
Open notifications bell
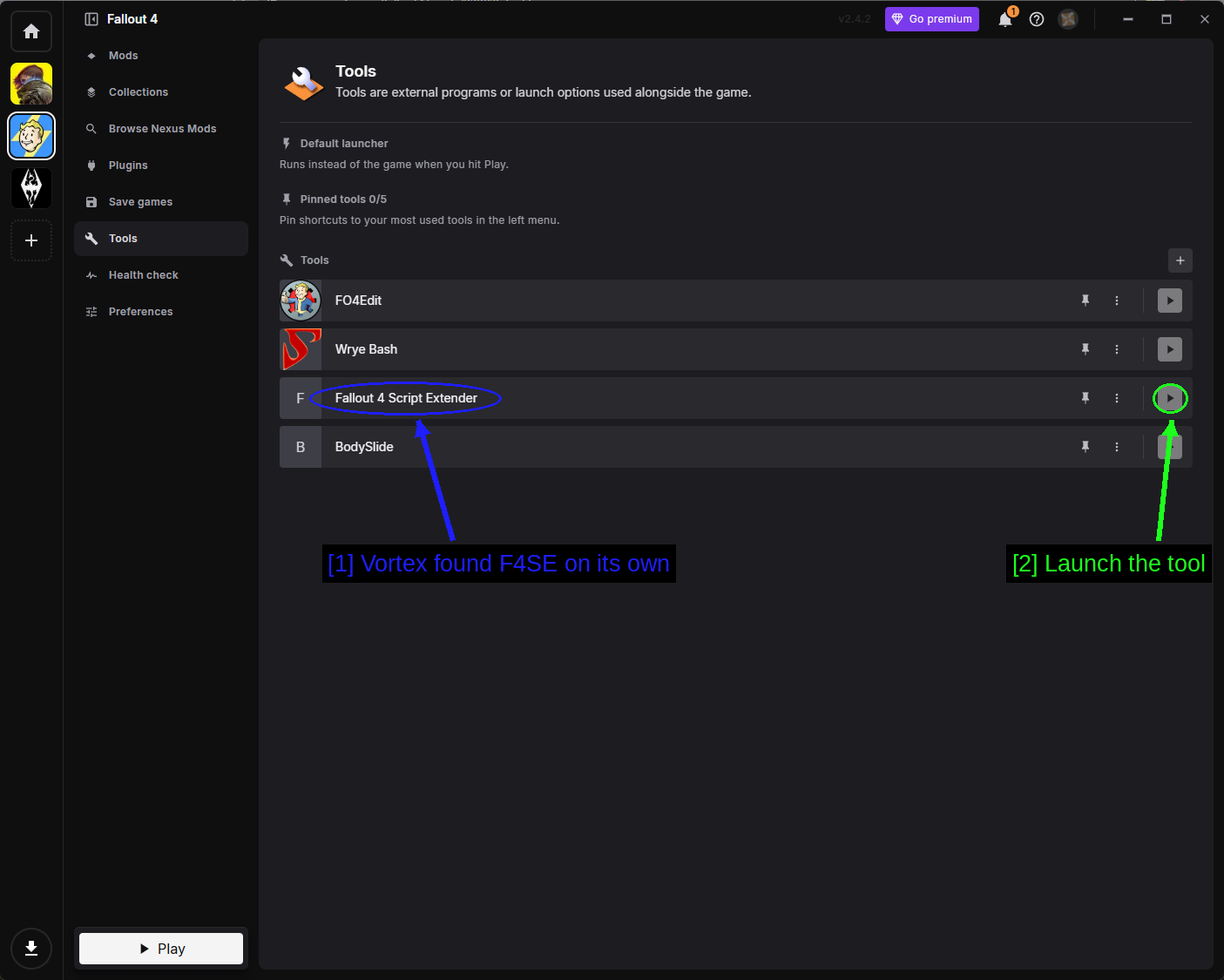[x=1005, y=19]
